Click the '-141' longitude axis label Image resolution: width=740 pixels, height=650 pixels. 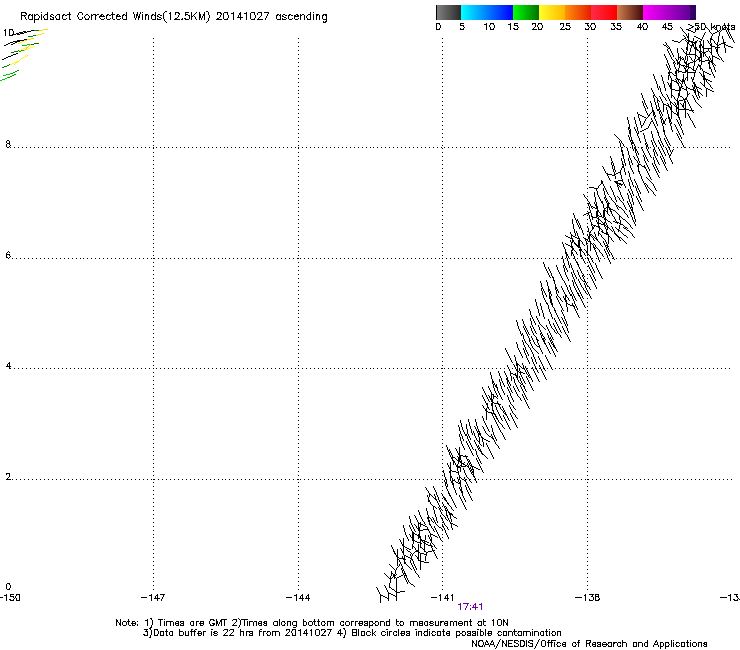(443, 598)
